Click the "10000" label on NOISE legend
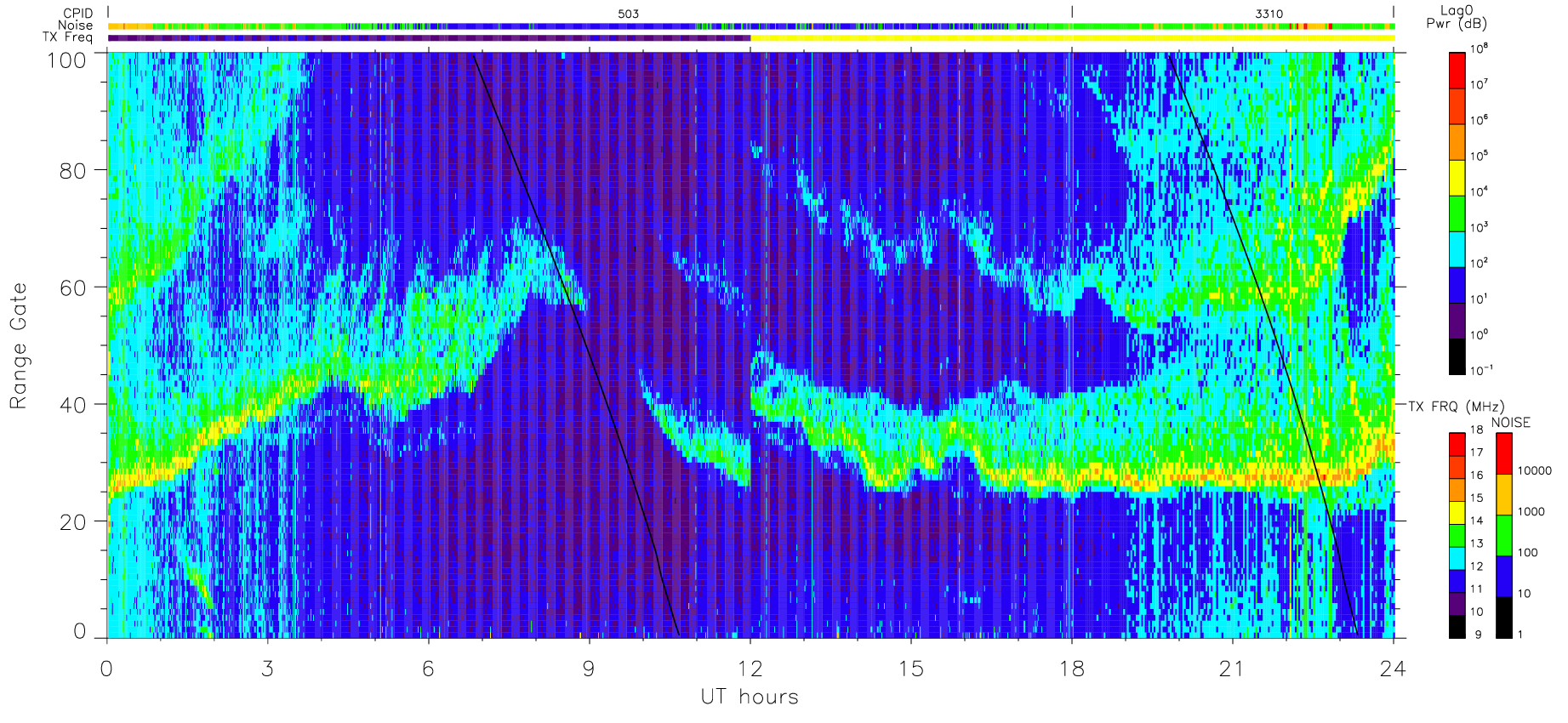The height and width of the screenshot is (723, 1568). pos(1535,470)
